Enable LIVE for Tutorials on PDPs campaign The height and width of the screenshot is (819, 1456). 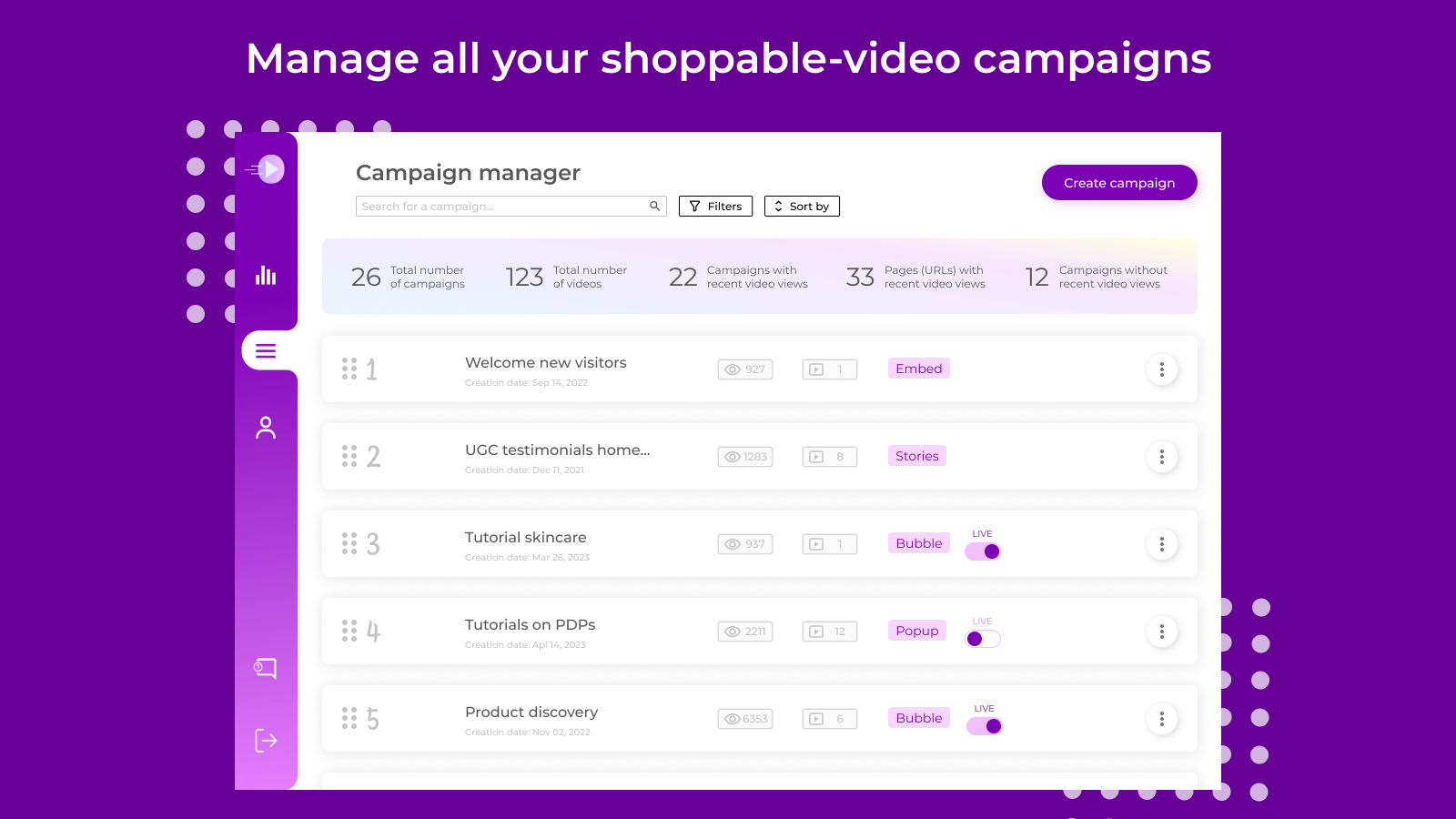983,639
